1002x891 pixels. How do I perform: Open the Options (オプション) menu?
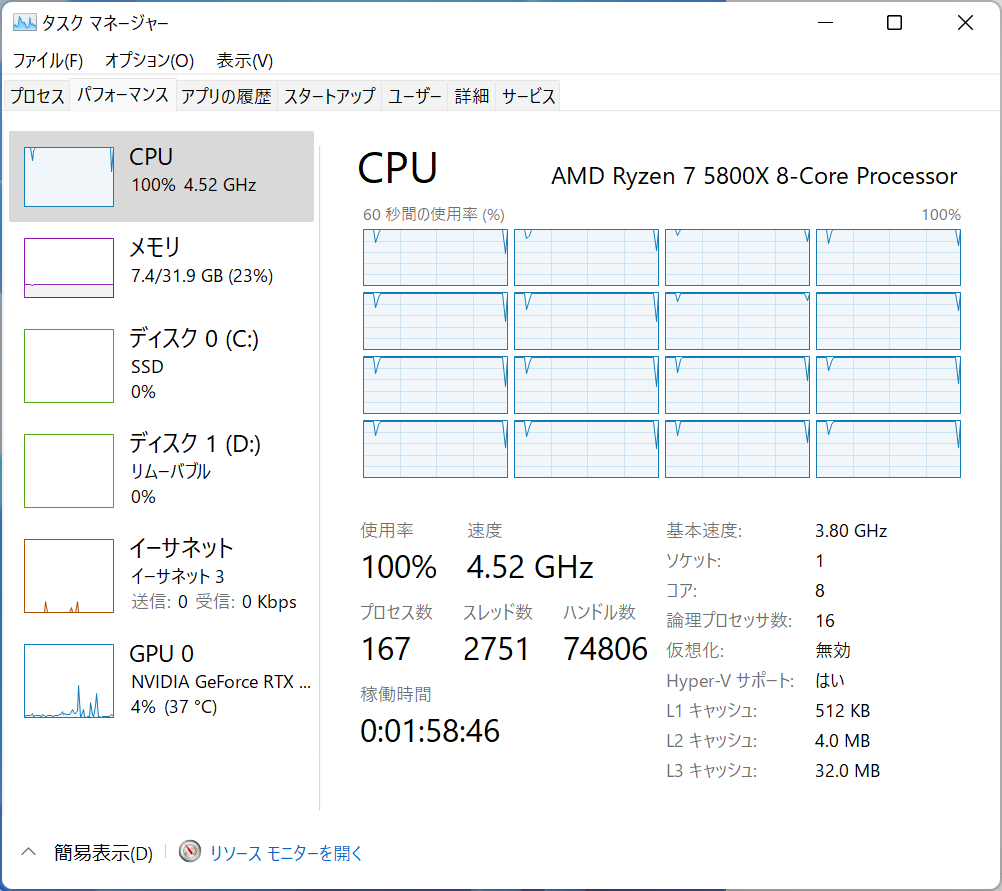pos(149,60)
